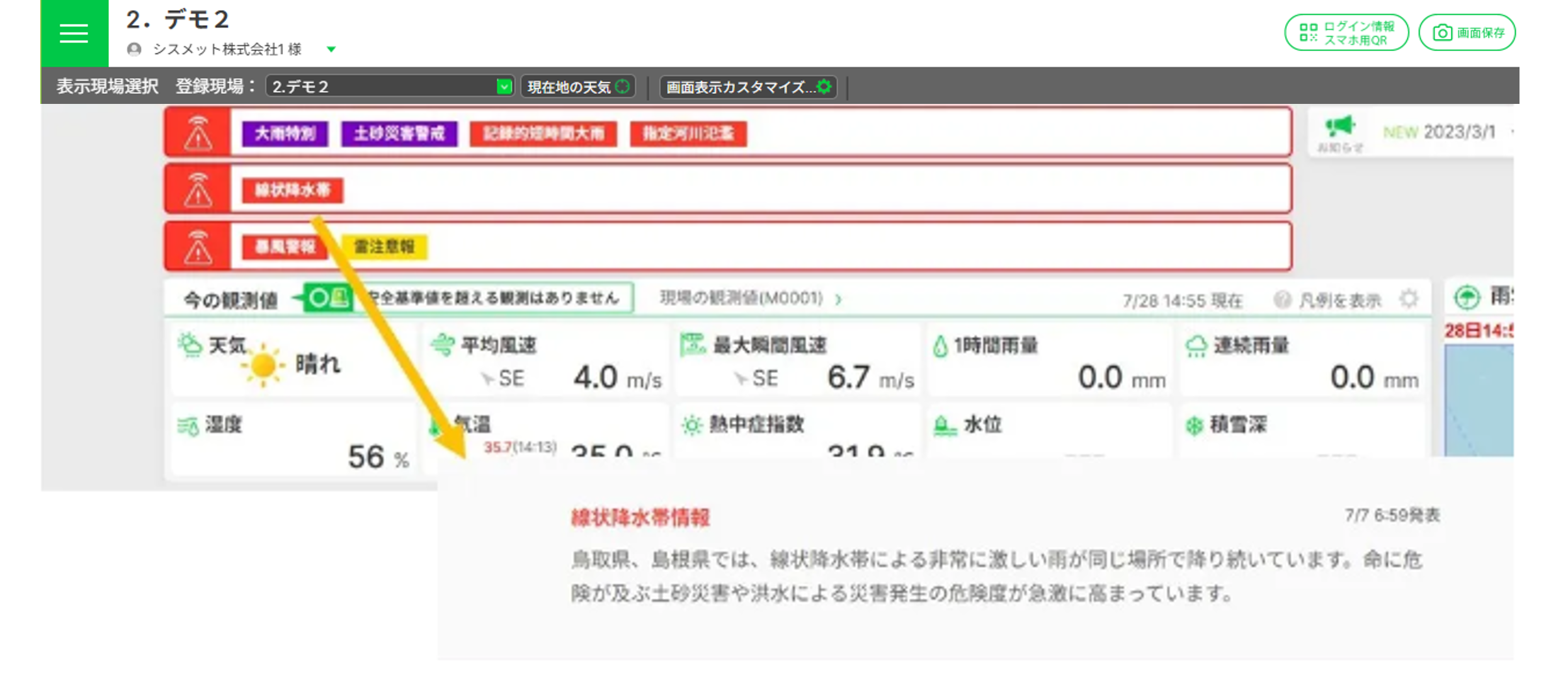Click the 指定河川氾濫 alert tag

(x=688, y=134)
